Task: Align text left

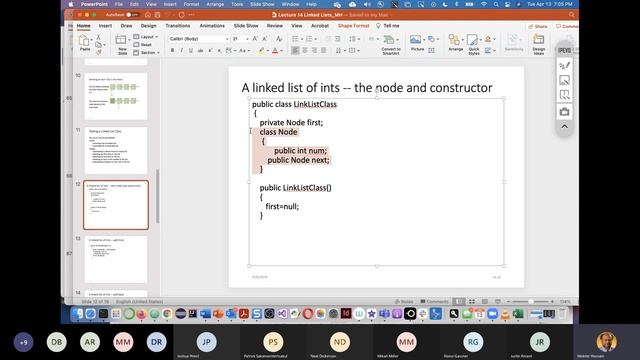Action: coord(295,51)
